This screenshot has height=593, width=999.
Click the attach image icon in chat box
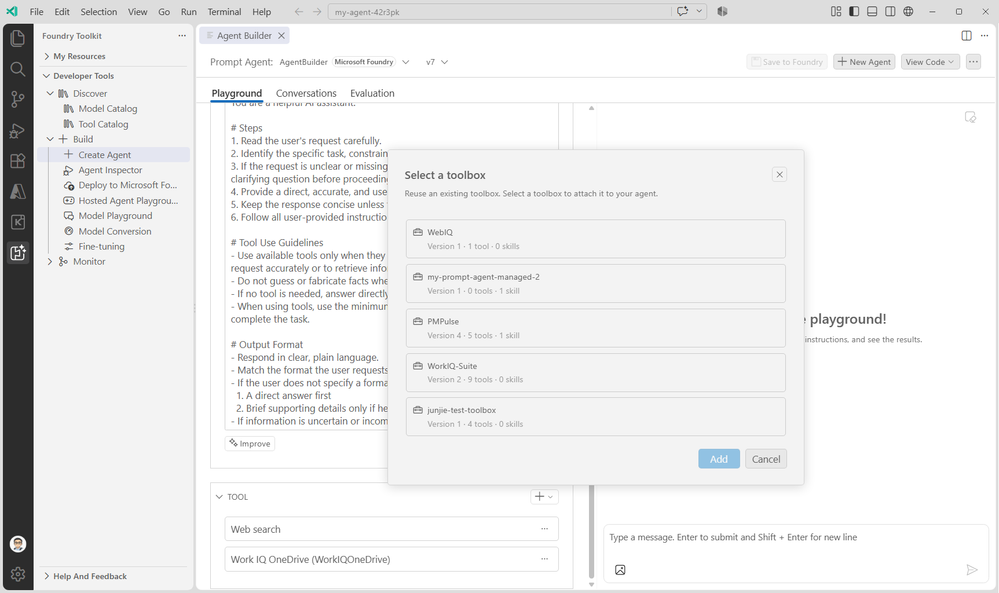click(620, 570)
